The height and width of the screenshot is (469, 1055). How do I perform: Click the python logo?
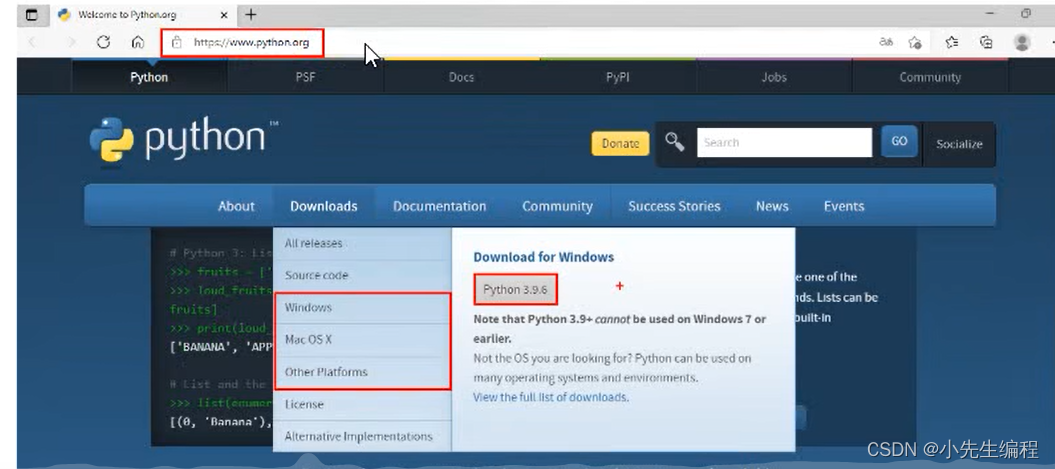click(x=183, y=139)
